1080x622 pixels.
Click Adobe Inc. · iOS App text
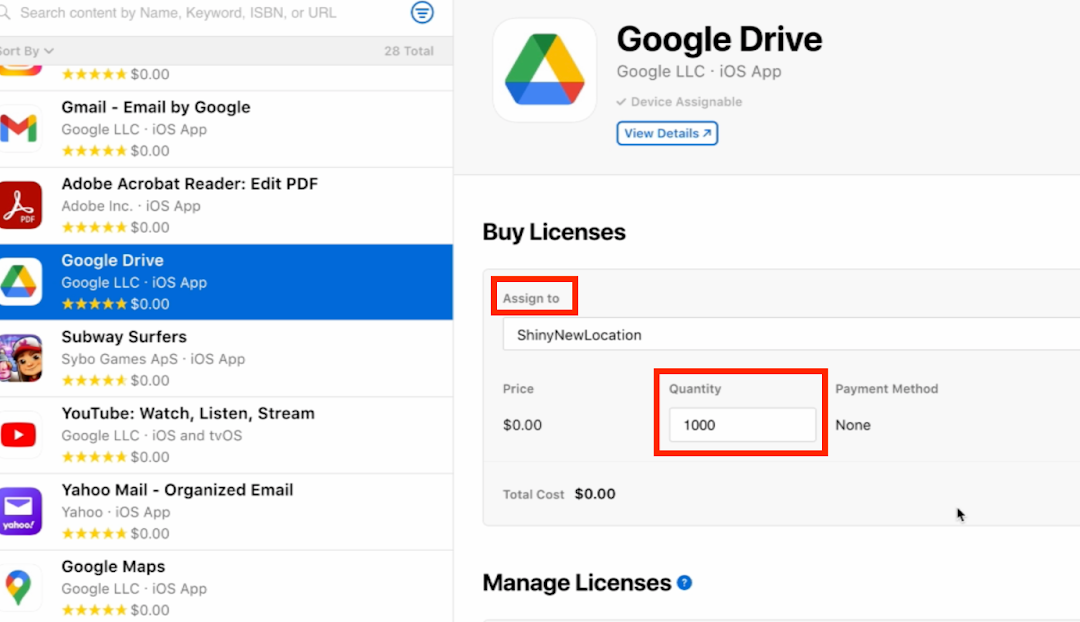(131, 206)
